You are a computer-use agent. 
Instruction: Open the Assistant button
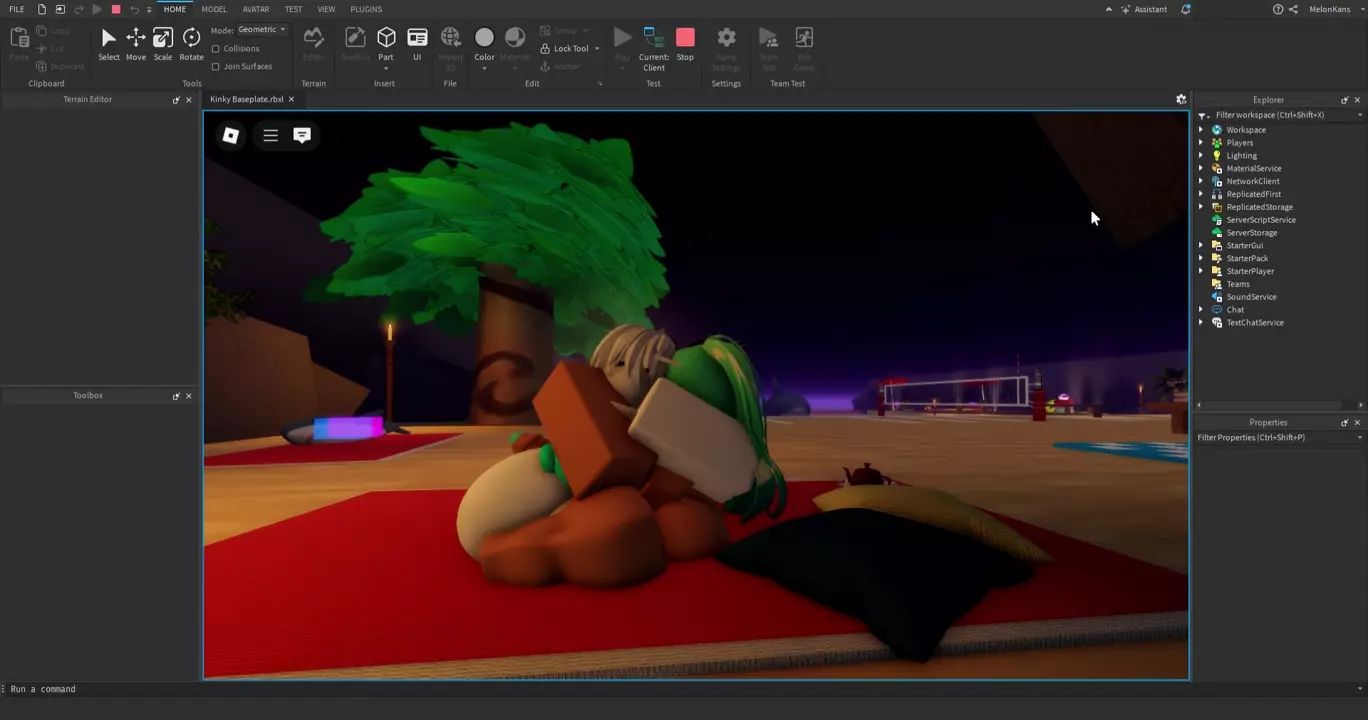point(1143,9)
